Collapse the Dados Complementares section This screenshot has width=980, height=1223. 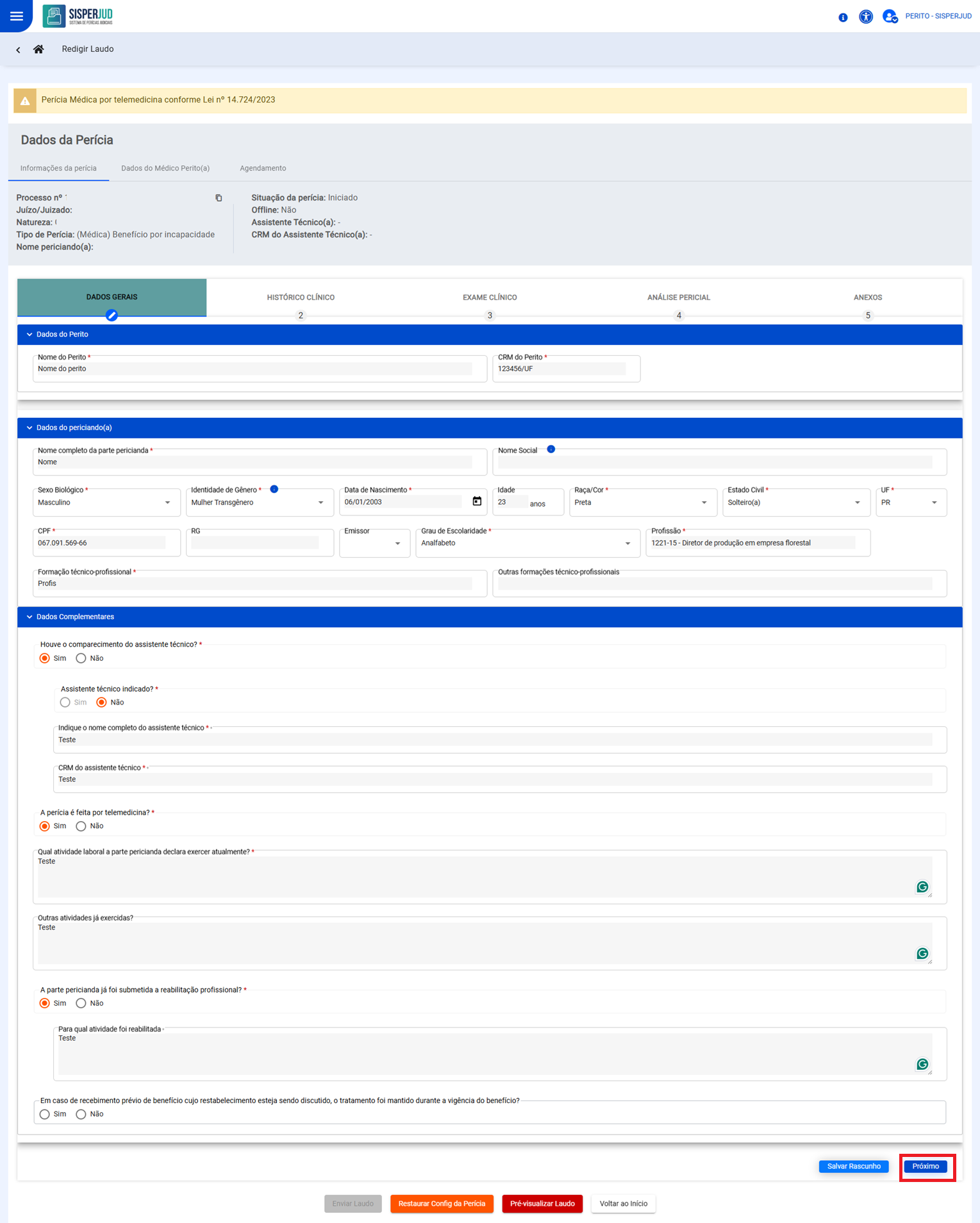pos(29,617)
